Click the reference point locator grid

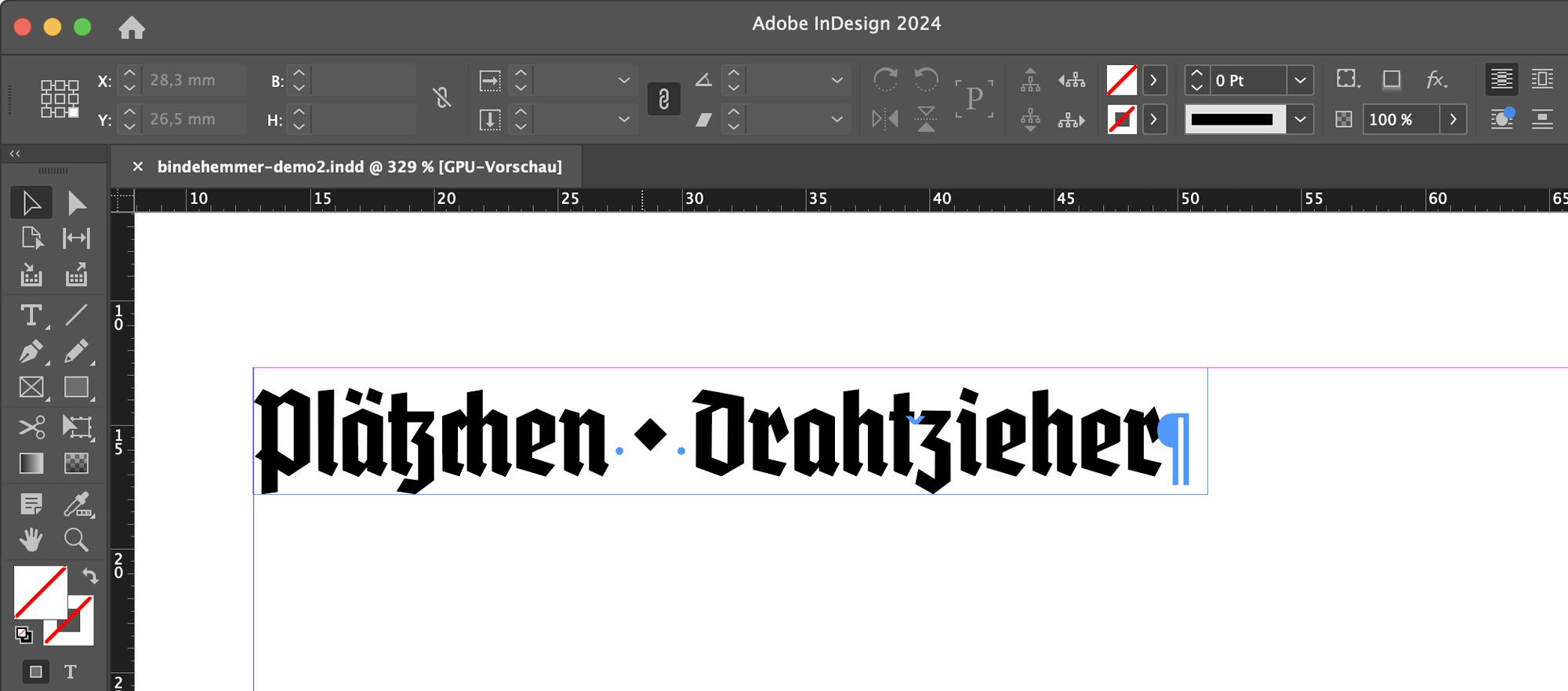60,99
